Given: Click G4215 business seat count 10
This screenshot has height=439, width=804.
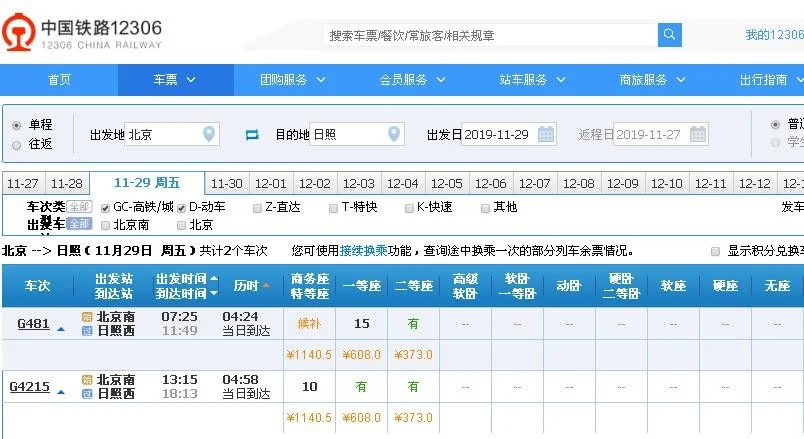Looking at the screenshot, I should coord(310,387).
